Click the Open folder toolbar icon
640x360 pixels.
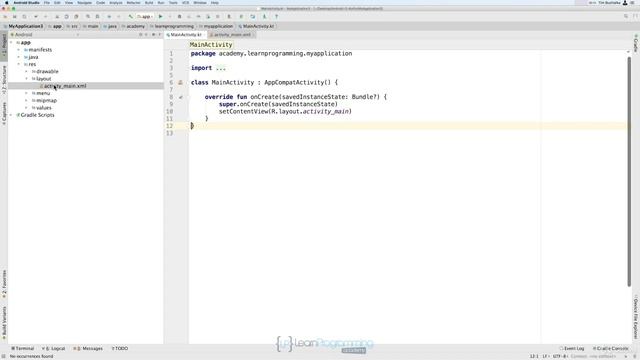[5, 17]
